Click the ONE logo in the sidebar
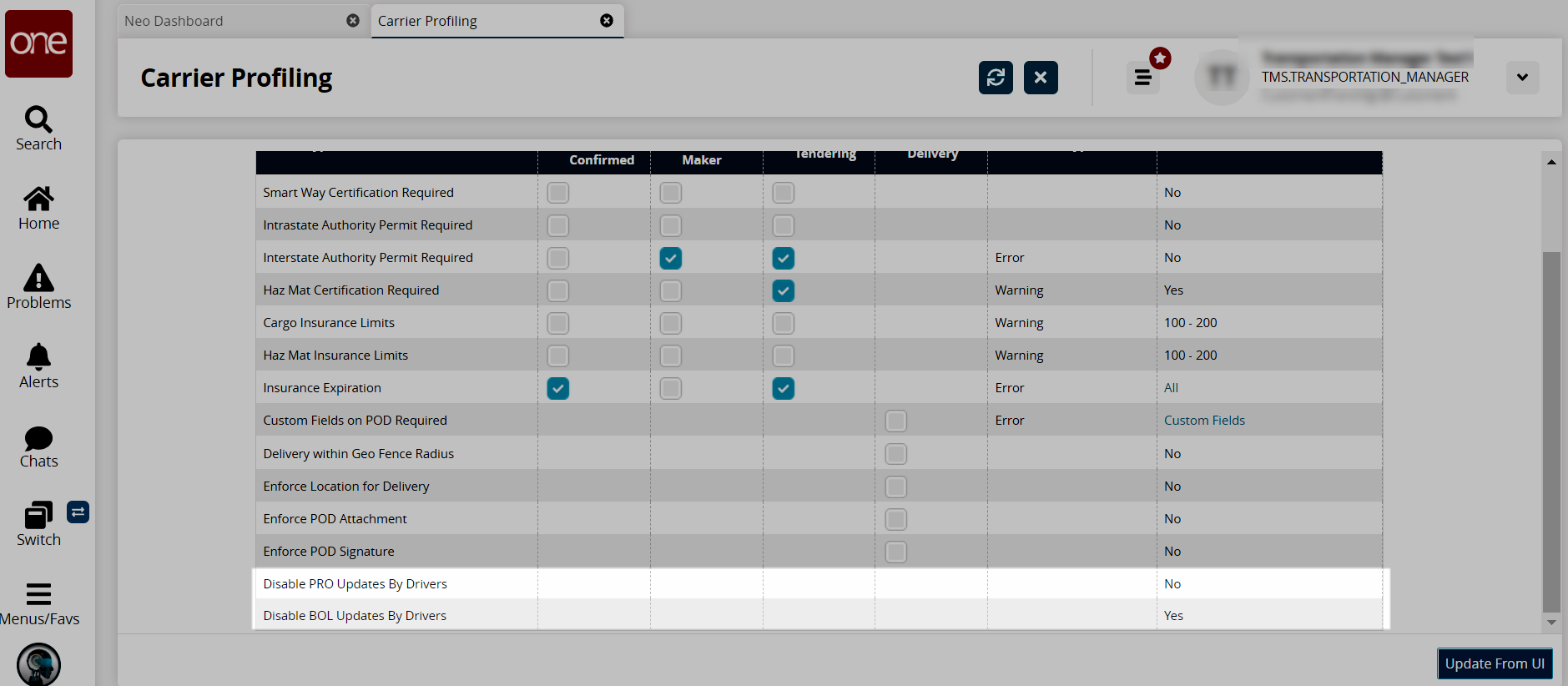The image size is (1568, 686). coord(38,43)
